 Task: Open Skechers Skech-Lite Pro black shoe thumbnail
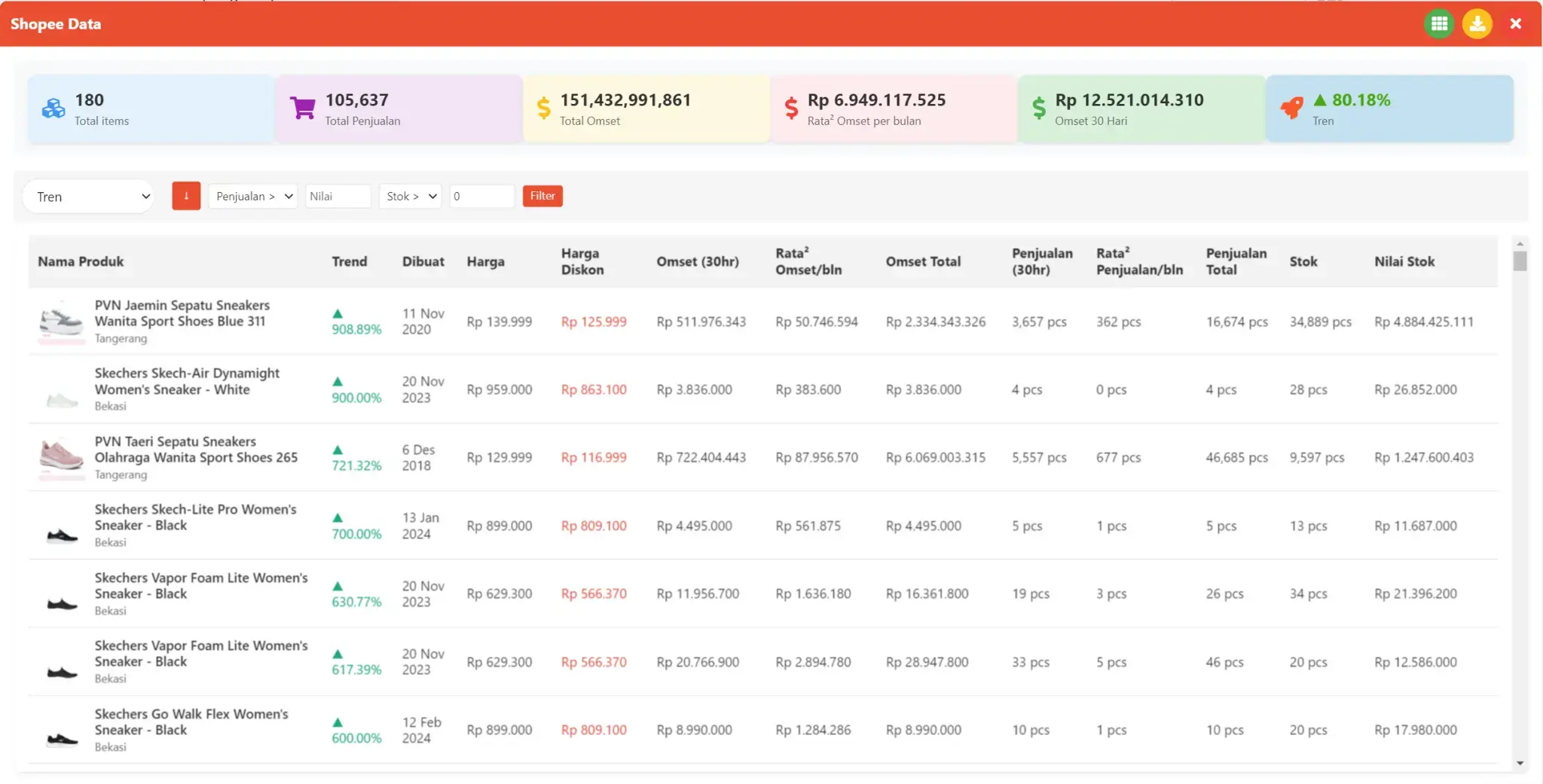click(62, 535)
